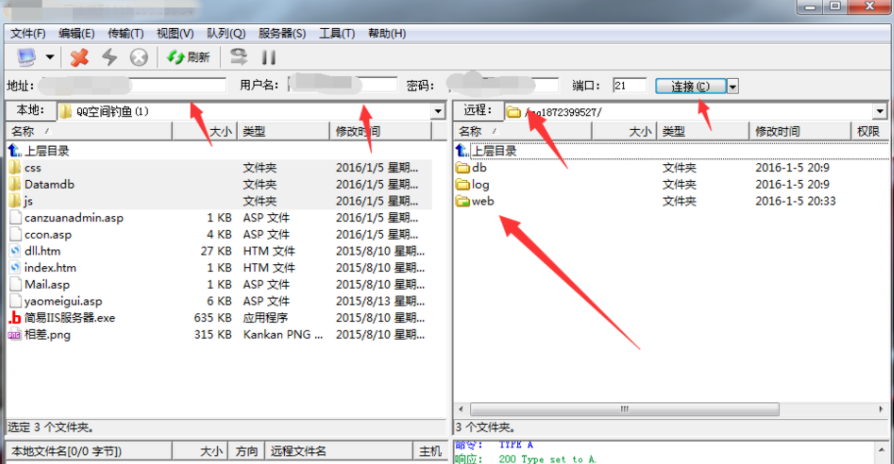Sort local files by 大小 column
Image resolution: width=894 pixels, height=464 pixels.
205,132
